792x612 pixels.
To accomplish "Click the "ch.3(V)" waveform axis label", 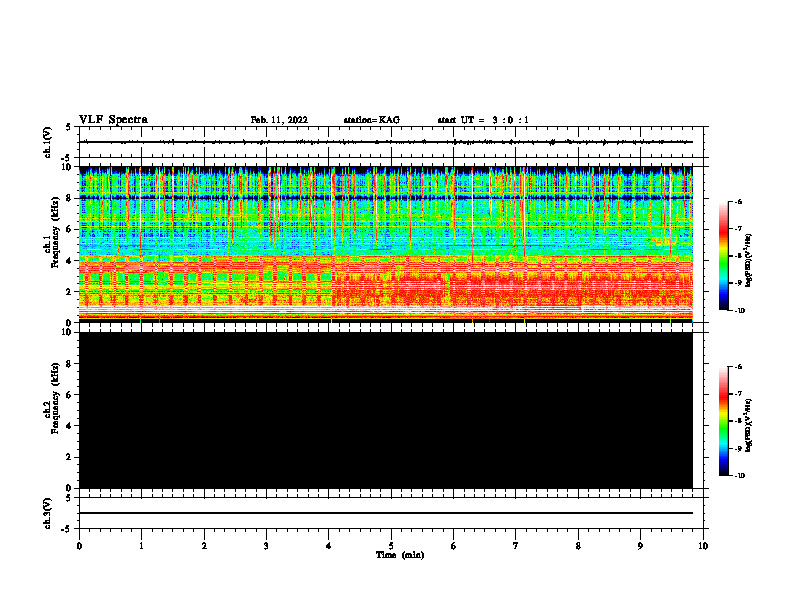I will [x=48, y=513].
